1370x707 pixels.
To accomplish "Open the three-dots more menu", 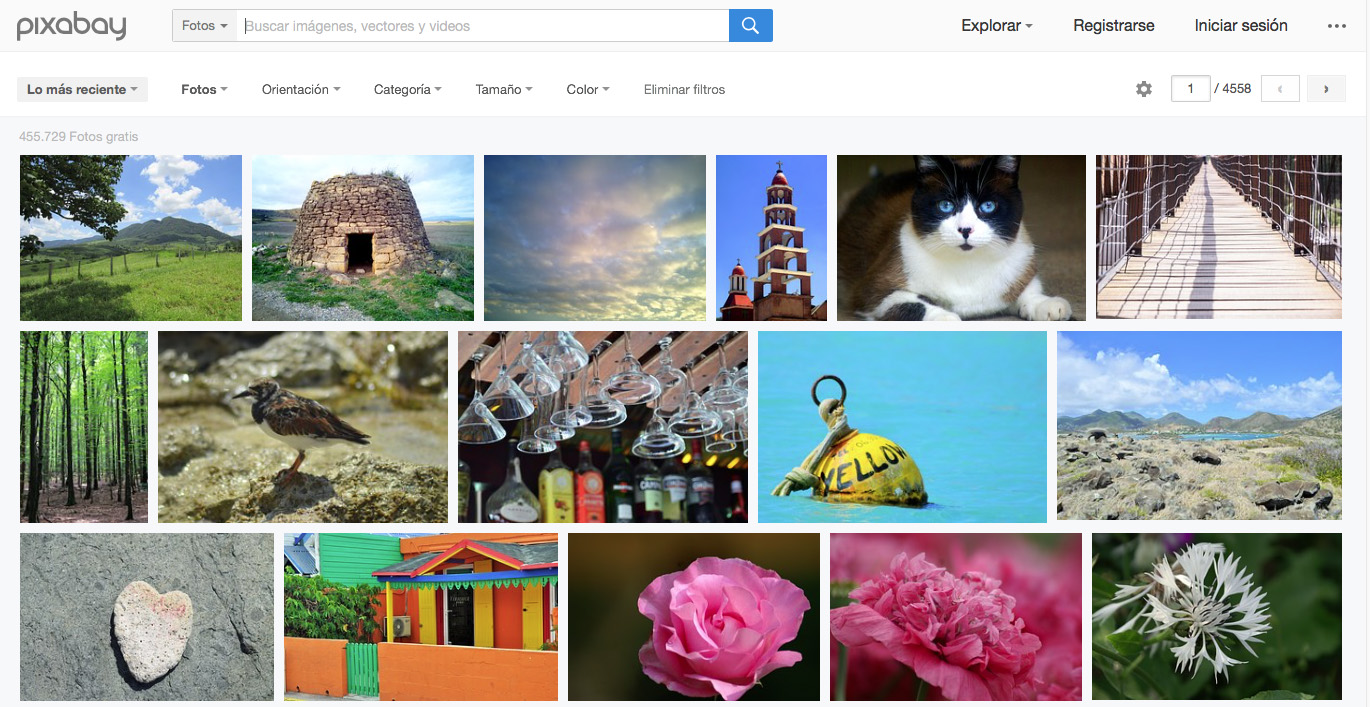I will click(1337, 26).
